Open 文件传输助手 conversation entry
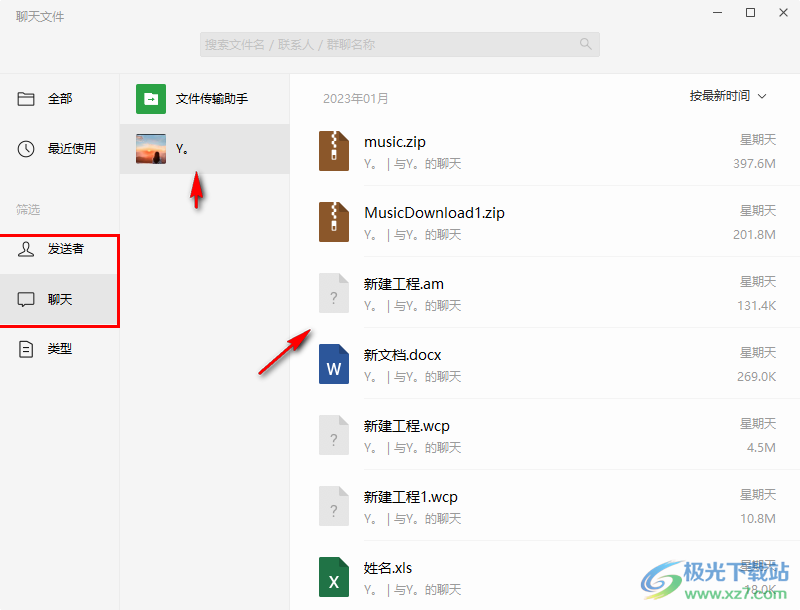 [x=205, y=99]
